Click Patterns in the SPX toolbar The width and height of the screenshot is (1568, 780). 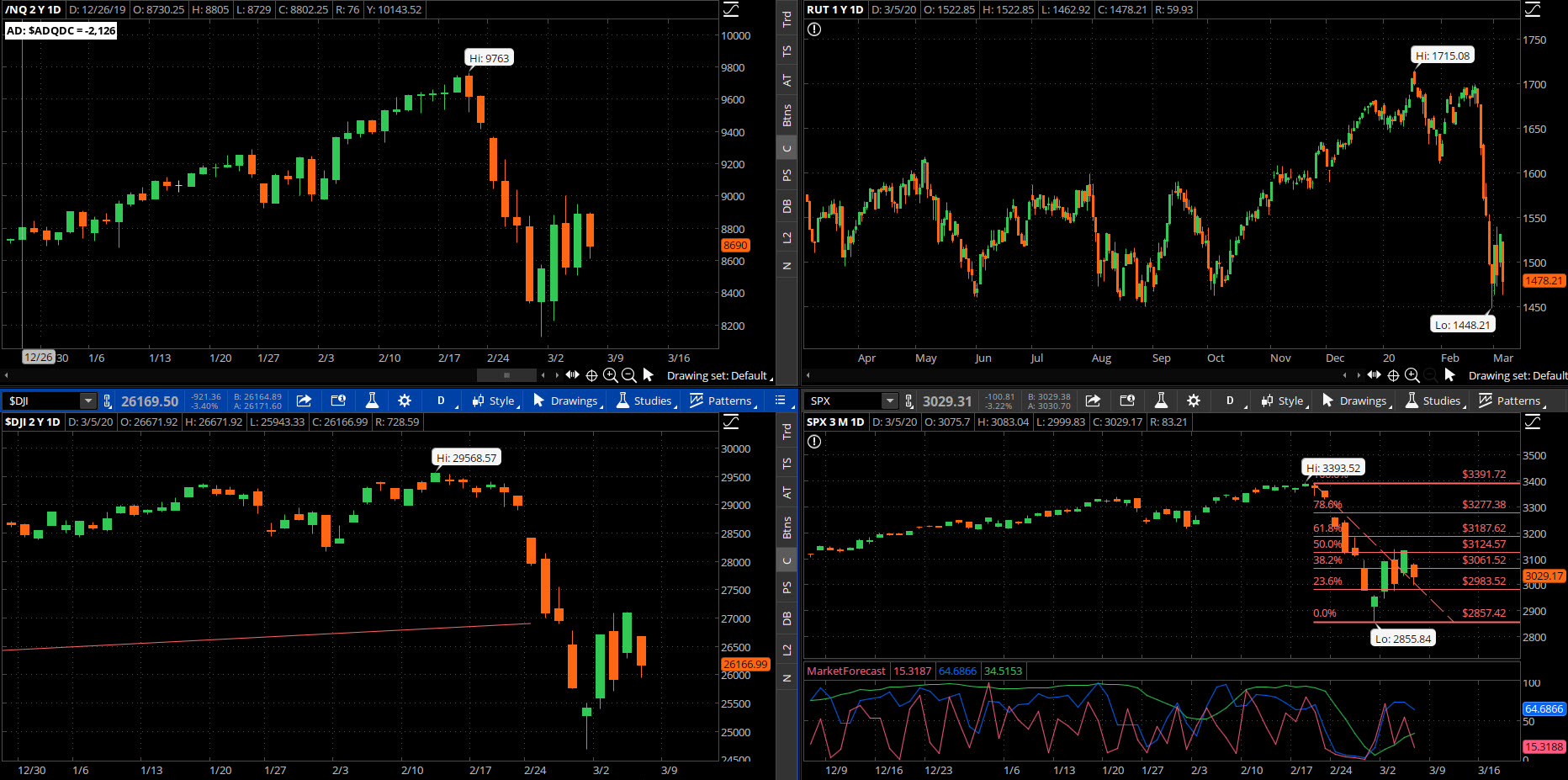[1511, 401]
